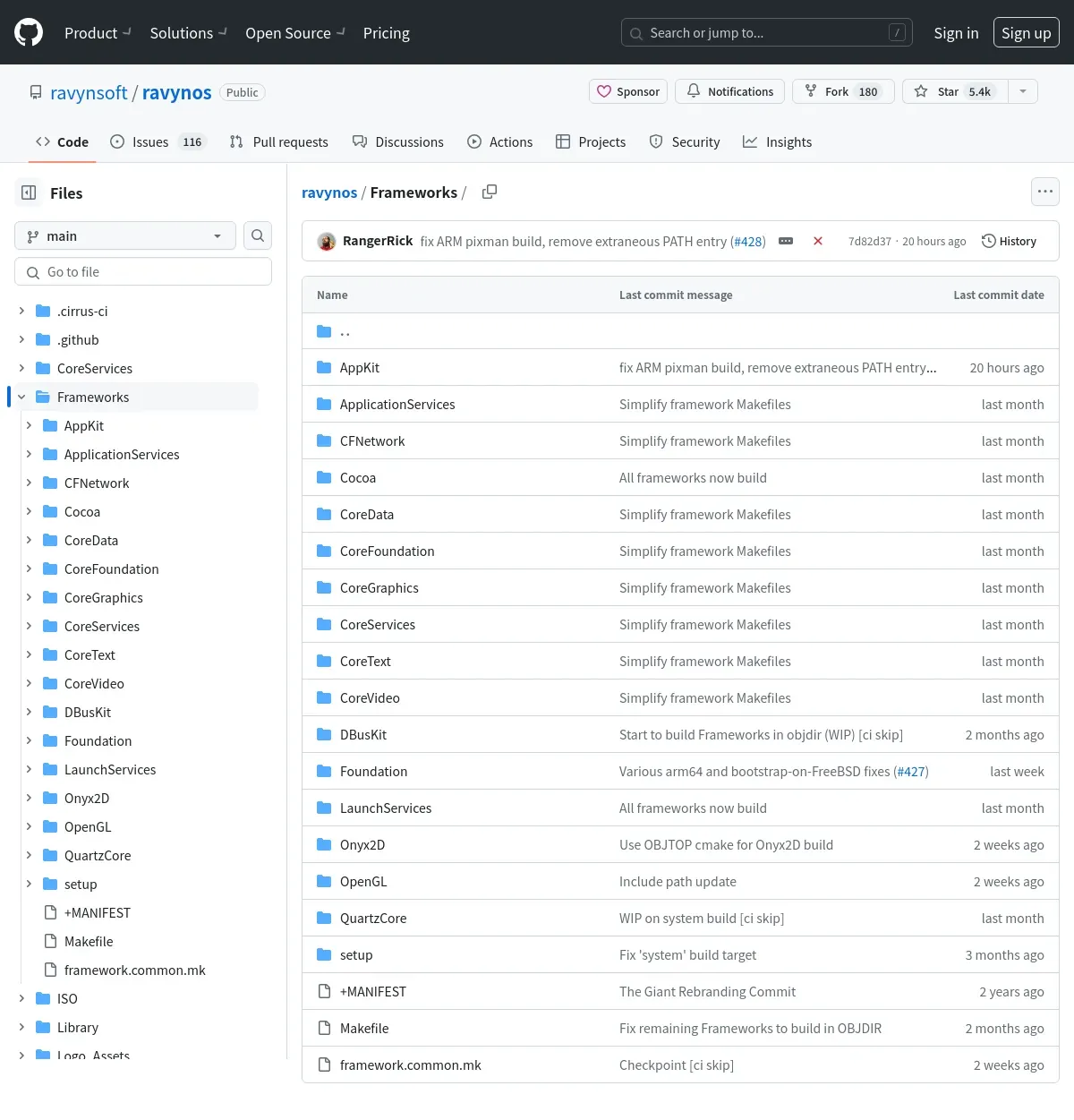Switch to the Issues tab
The image size is (1074, 1120).
coord(158,141)
